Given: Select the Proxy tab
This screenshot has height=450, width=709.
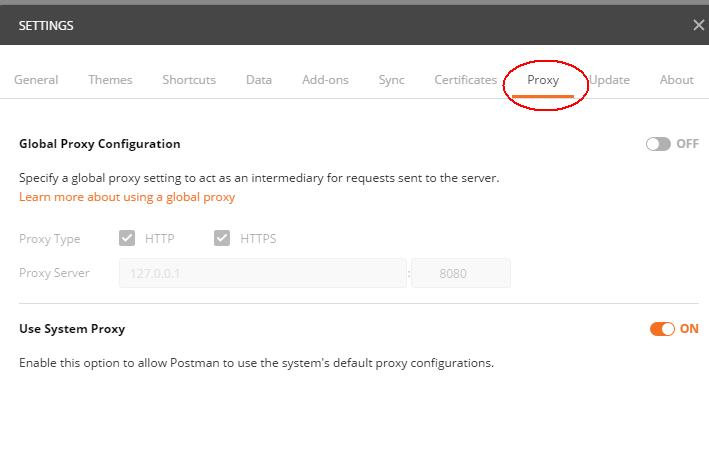Looking at the screenshot, I should 543,80.
